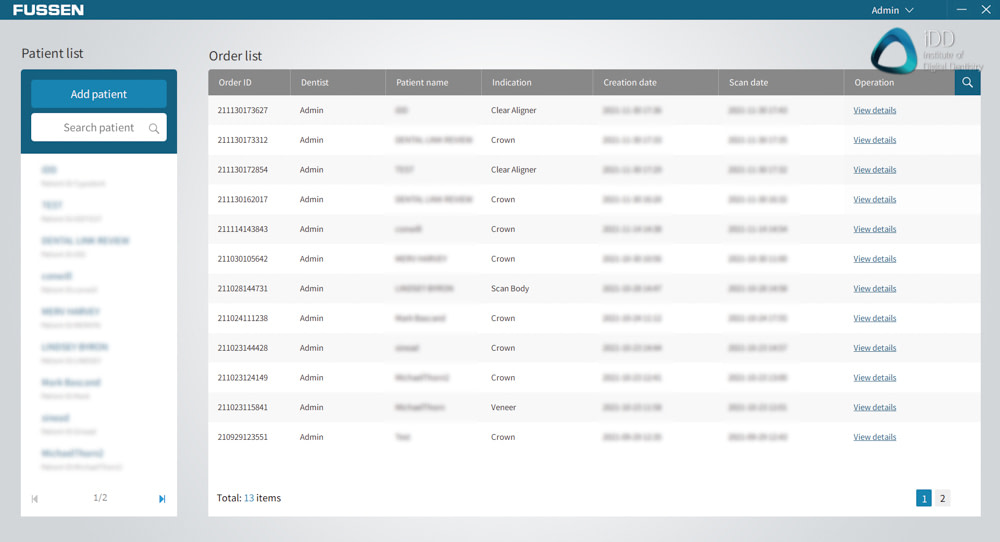Click Clear Aligner in order 211130172854 row
The width and height of the screenshot is (1000, 542).
513,170
